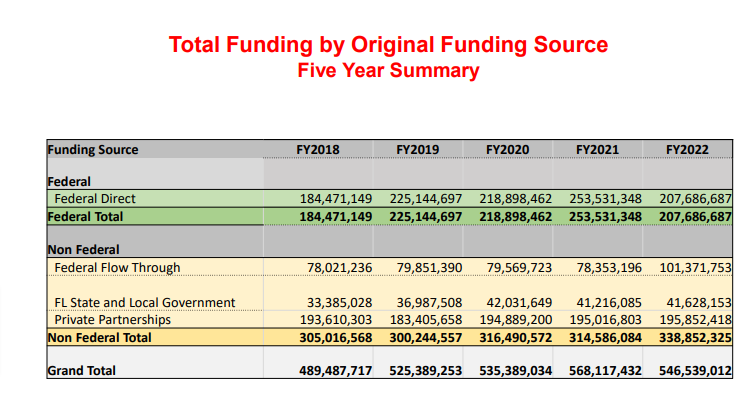Click the title 'Total Funding by Original Funding Source'

pos(388,45)
